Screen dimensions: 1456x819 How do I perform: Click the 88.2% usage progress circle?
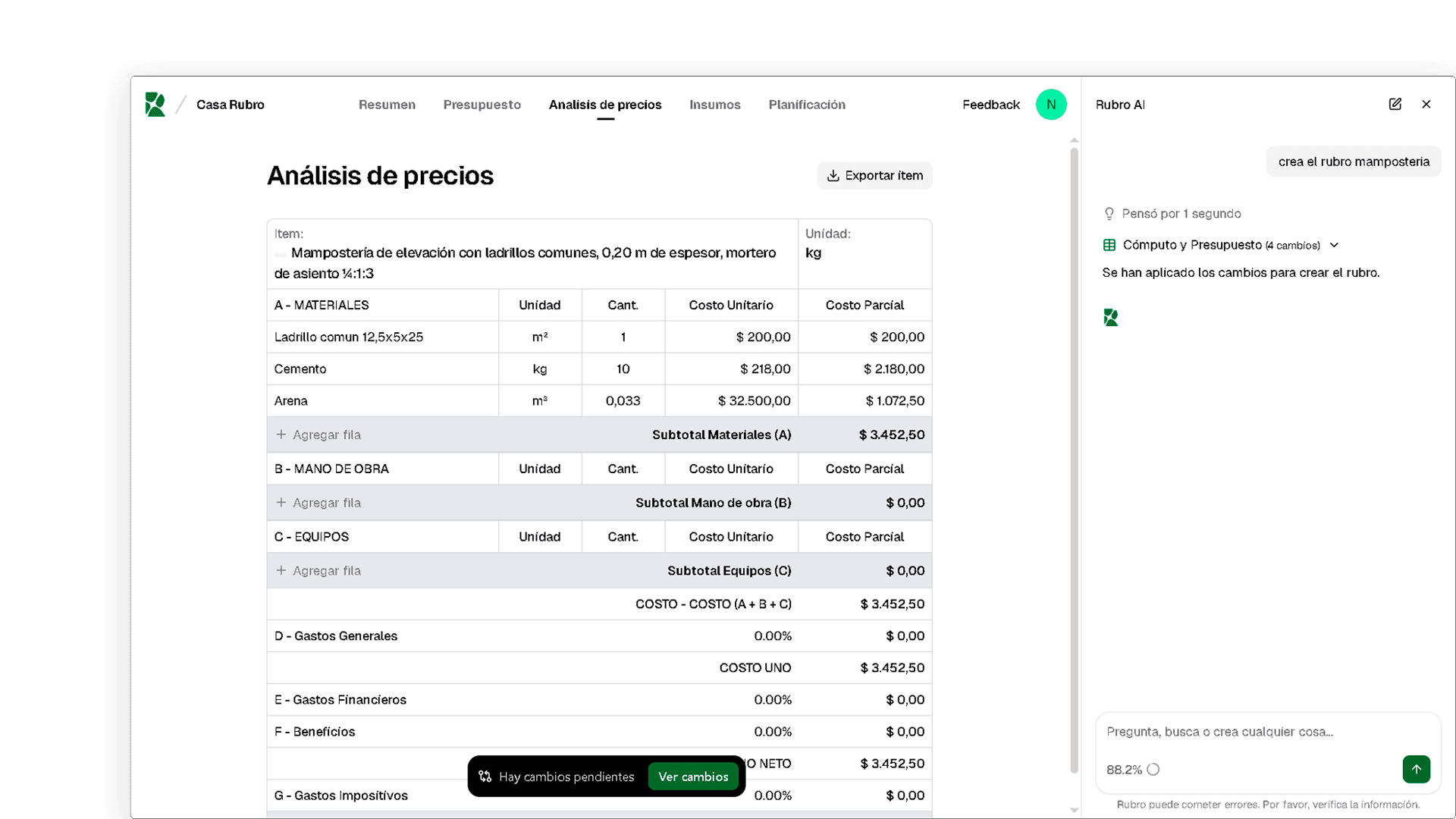(1153, 769)
